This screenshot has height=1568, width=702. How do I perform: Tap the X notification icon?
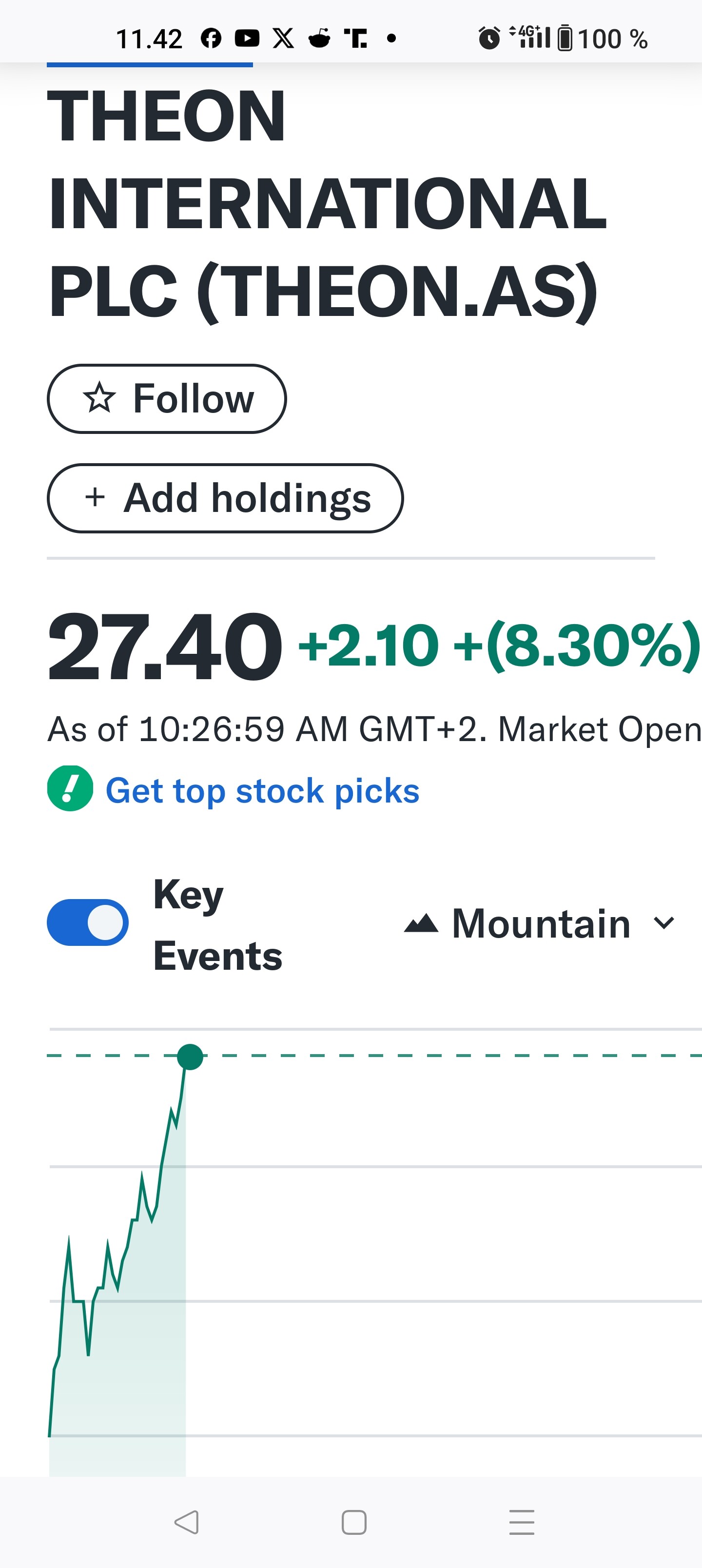pos(283,39)
